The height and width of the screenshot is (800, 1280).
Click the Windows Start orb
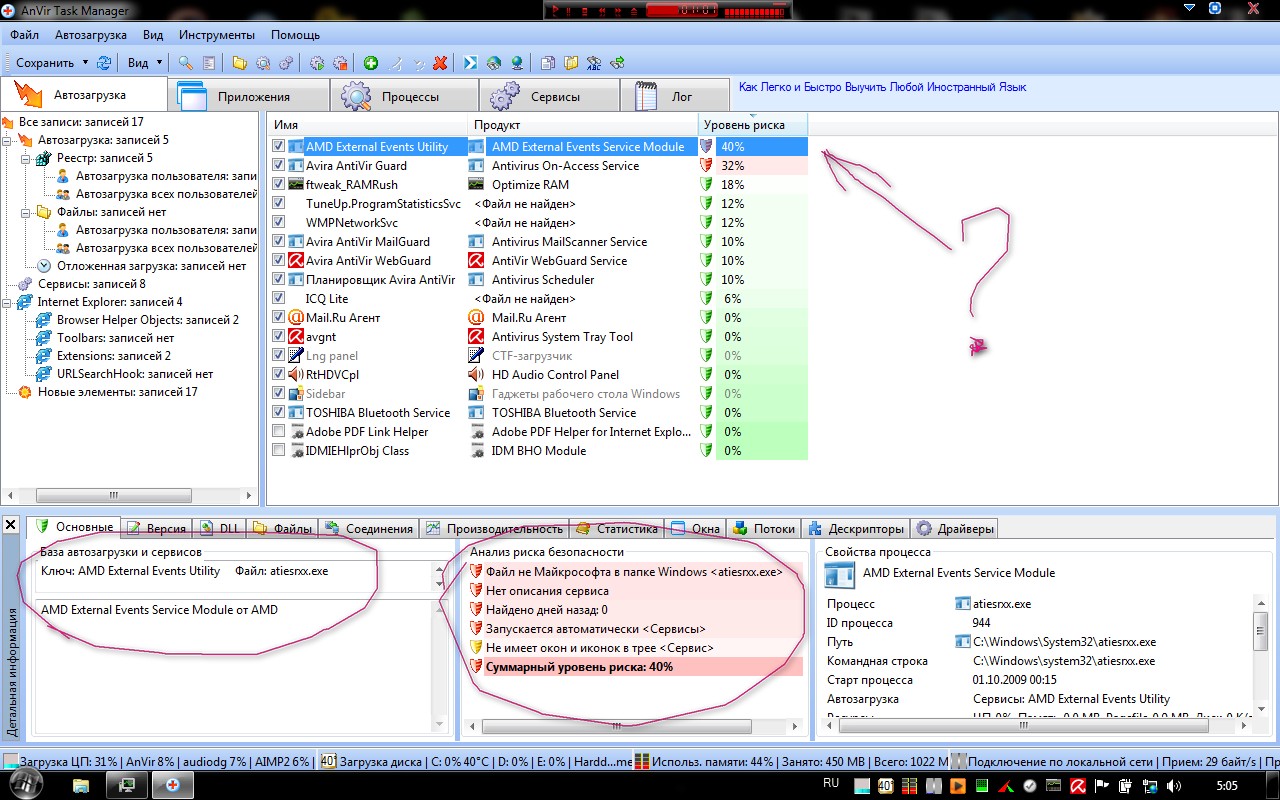coord(27,785)
